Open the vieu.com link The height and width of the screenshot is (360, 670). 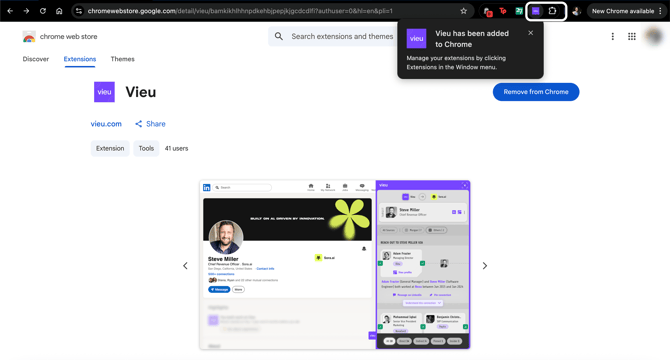(106, 124)
